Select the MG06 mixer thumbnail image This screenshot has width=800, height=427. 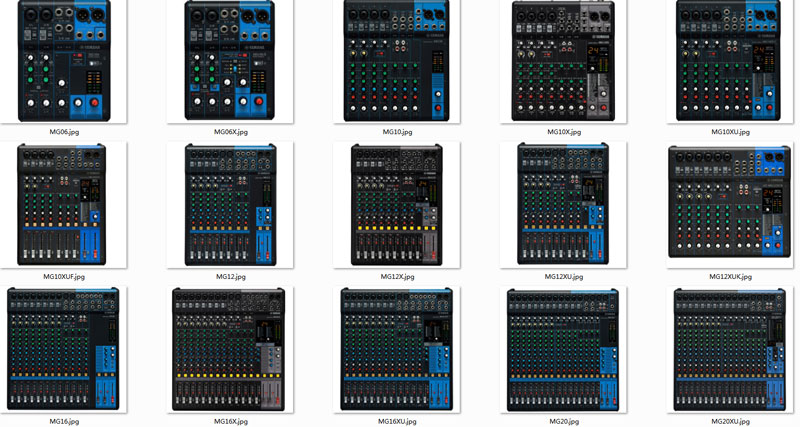(64, 61)
